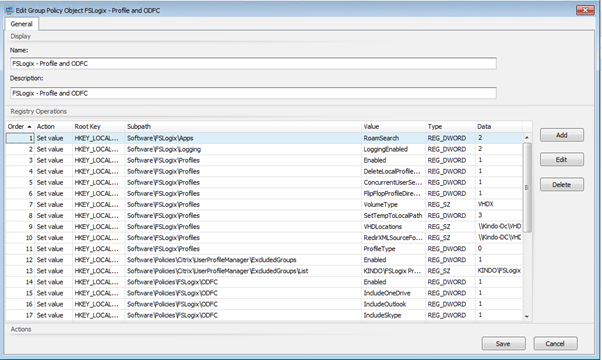The width and height of the screenshot is (602, 360).
Task: Click the window title bar icon
Action: (9, 10)
